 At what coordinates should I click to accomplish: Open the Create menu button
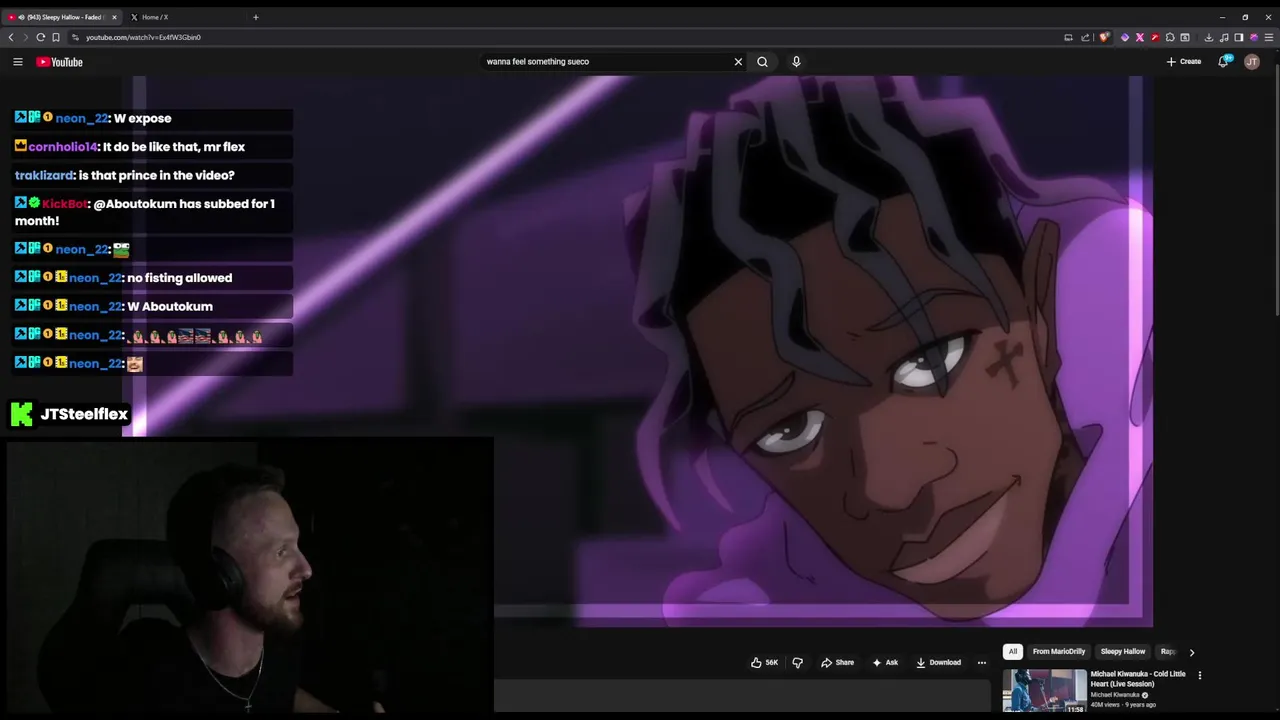[1184, 62]
